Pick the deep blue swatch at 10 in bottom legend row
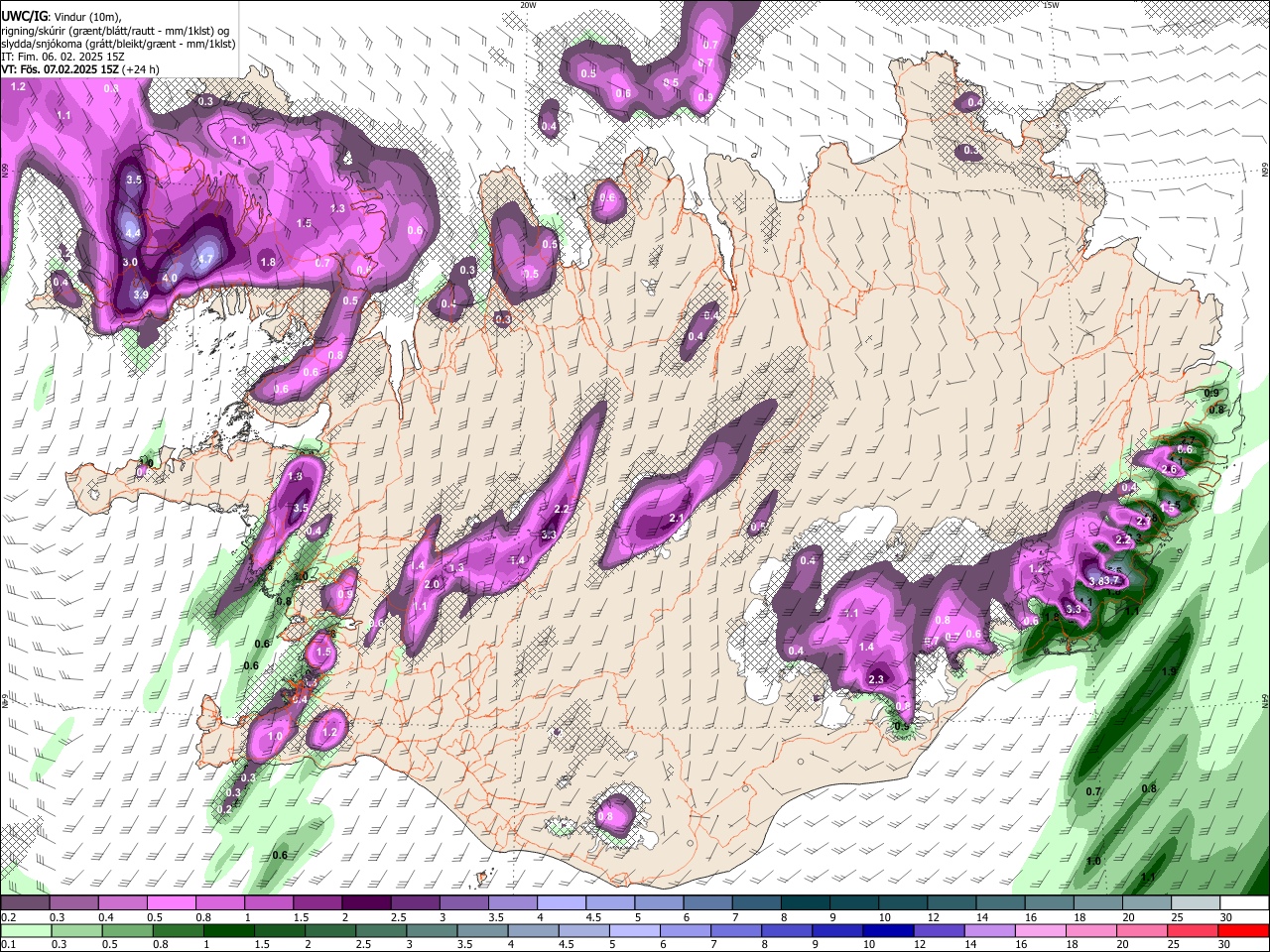Viewport: 1270px width, 952px height. (x=887, y=931)
